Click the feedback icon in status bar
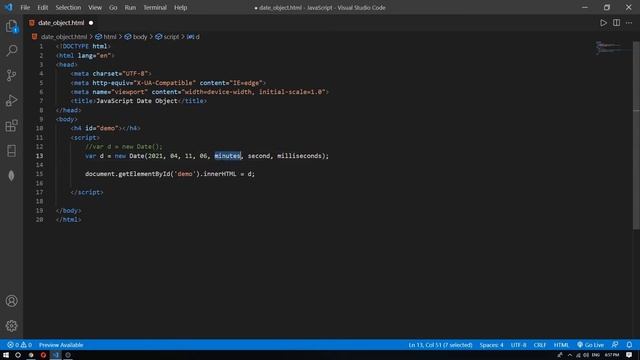This screenshot has width=640, height=360. click(x=615, y=345)
